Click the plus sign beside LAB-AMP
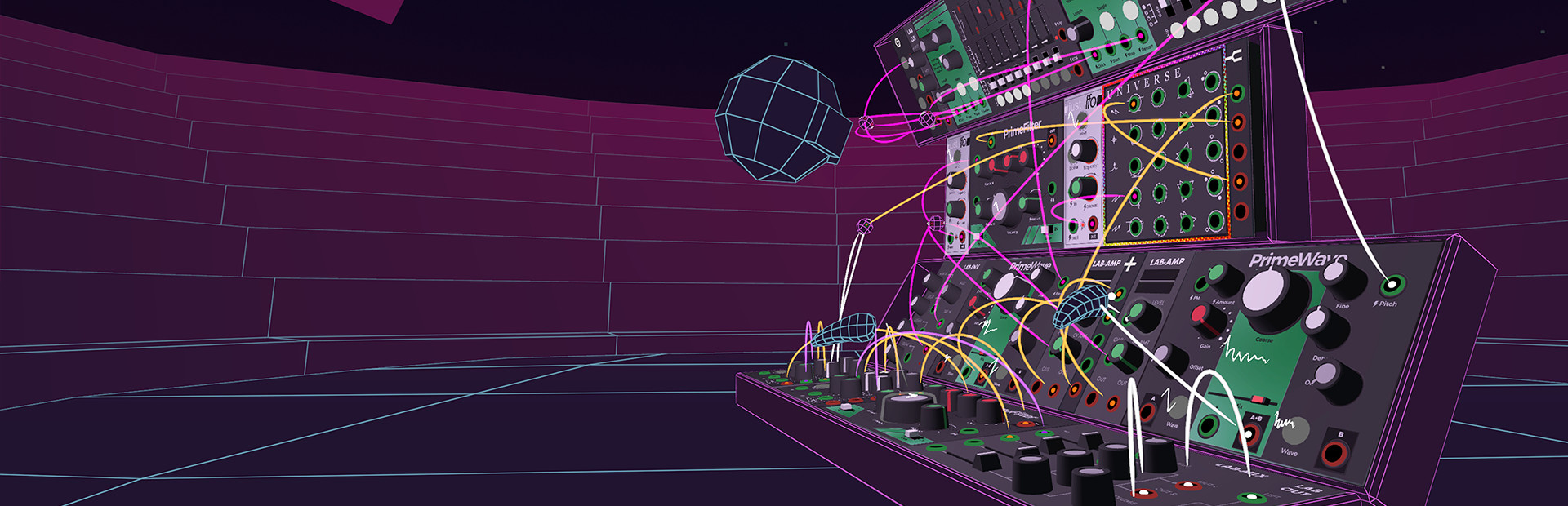The width and height of the screenshot is (1568, 506). (1130, 264)
